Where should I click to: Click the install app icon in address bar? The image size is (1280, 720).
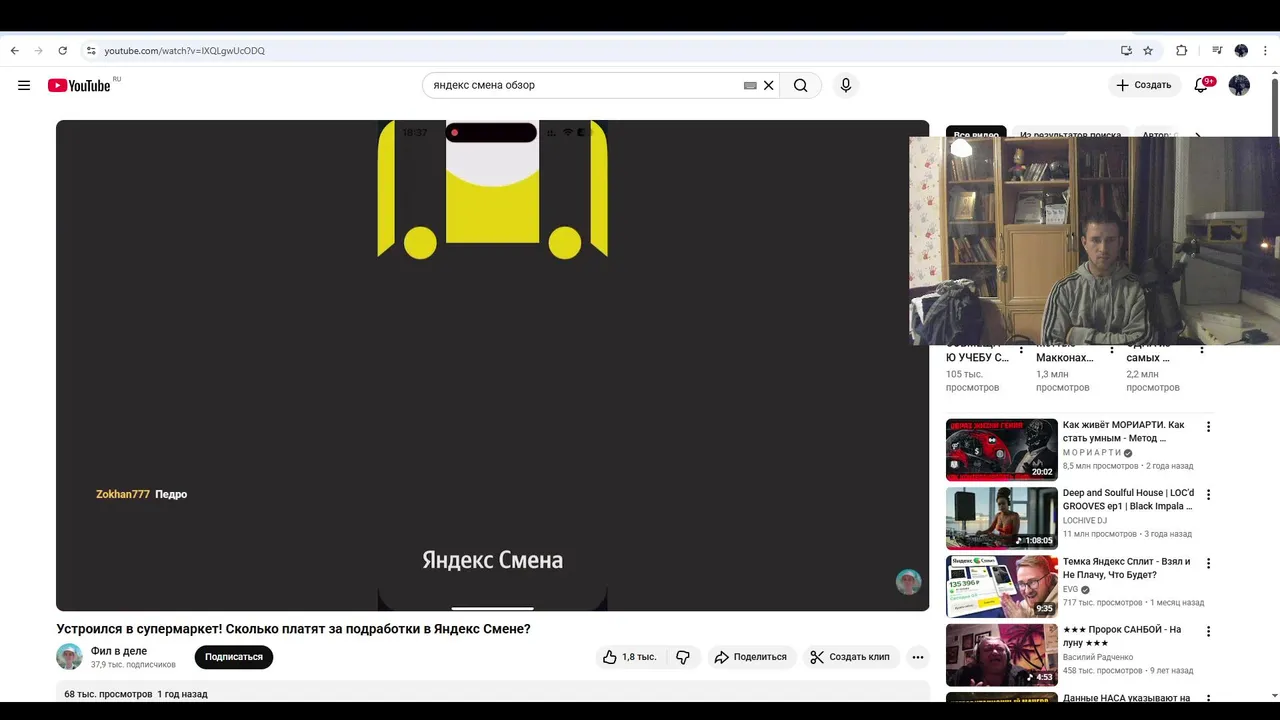tap(1126, 51)
